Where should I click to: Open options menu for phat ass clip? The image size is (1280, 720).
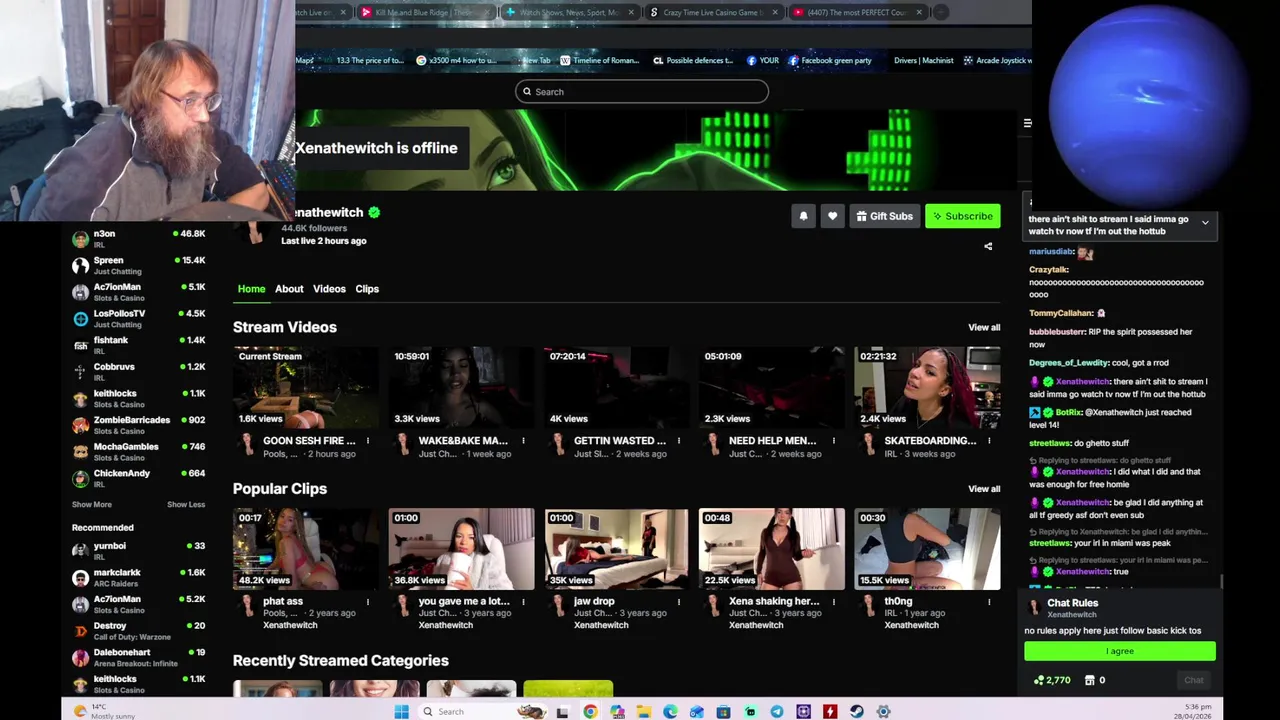pyautogui.click(x=367, y=602)
